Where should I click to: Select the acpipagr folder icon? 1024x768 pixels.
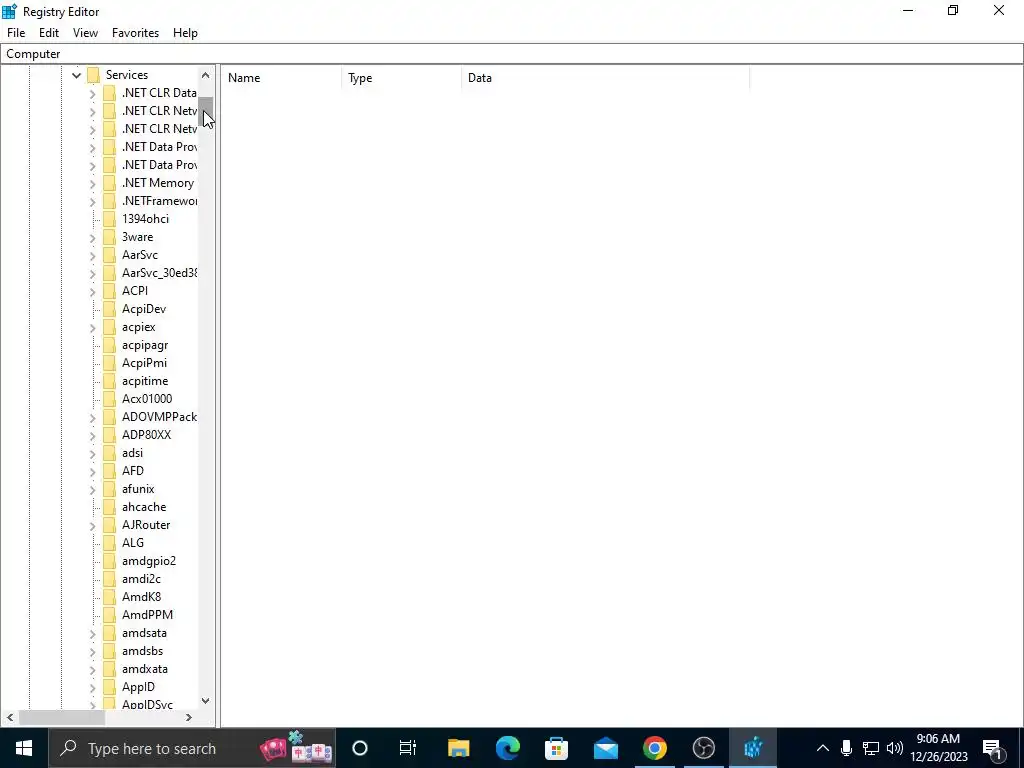[110, 345]
